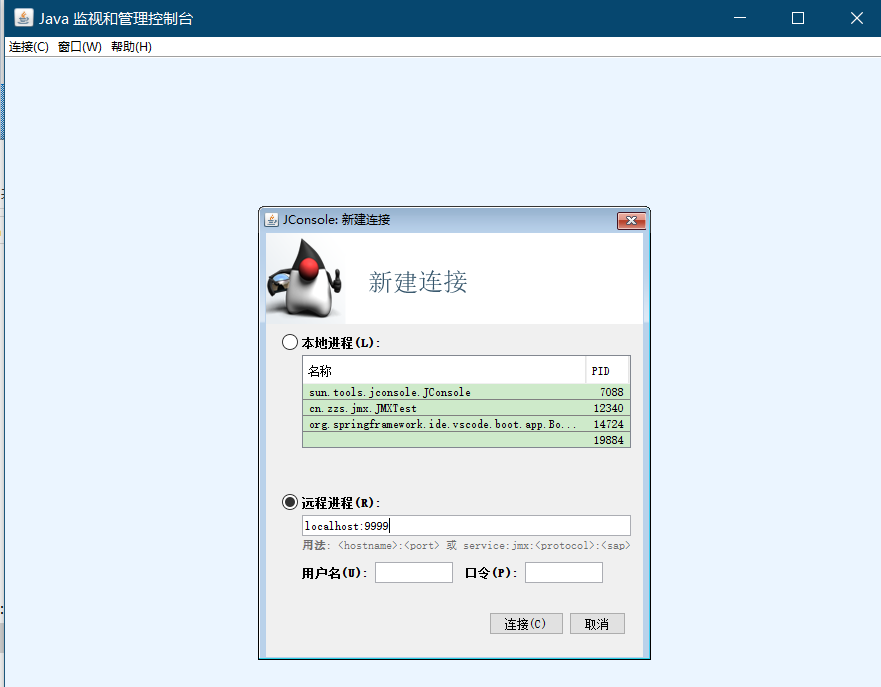Click the Duke mascot image in dialog header
Image resolution: width=881 pixels, height=687 pixels.
coord(303,278)
